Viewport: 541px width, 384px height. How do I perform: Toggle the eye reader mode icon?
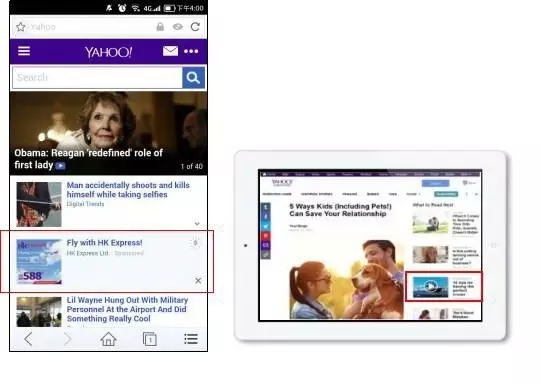coord(178,27)
